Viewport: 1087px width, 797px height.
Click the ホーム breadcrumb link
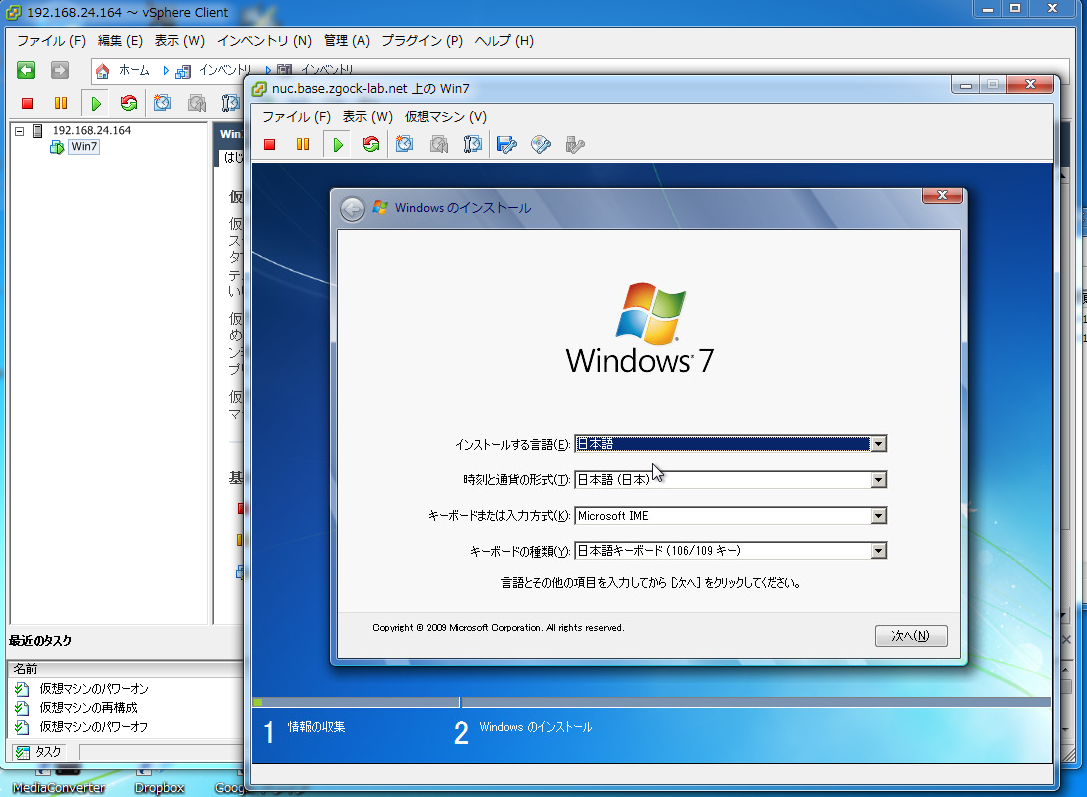(x=134, y=70)
